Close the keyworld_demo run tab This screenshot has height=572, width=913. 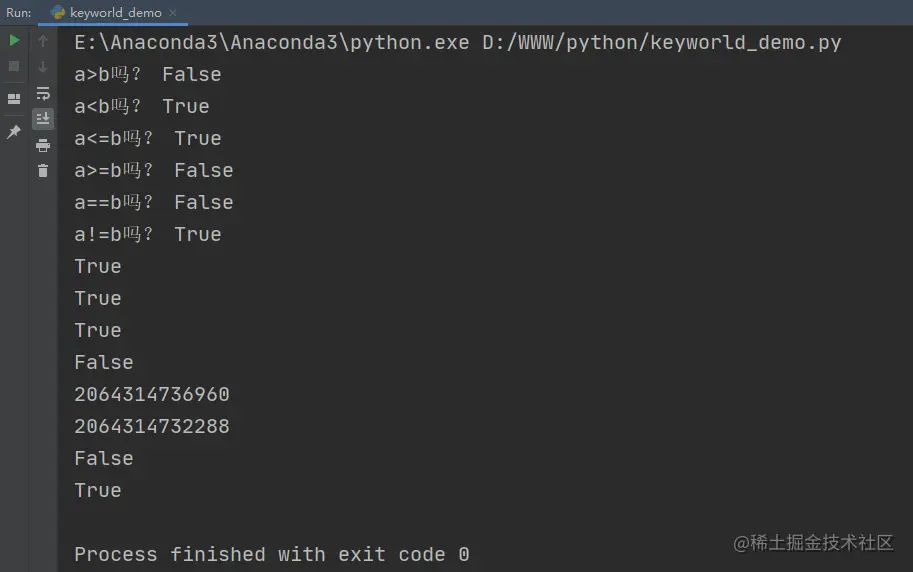tap(172, 12)
